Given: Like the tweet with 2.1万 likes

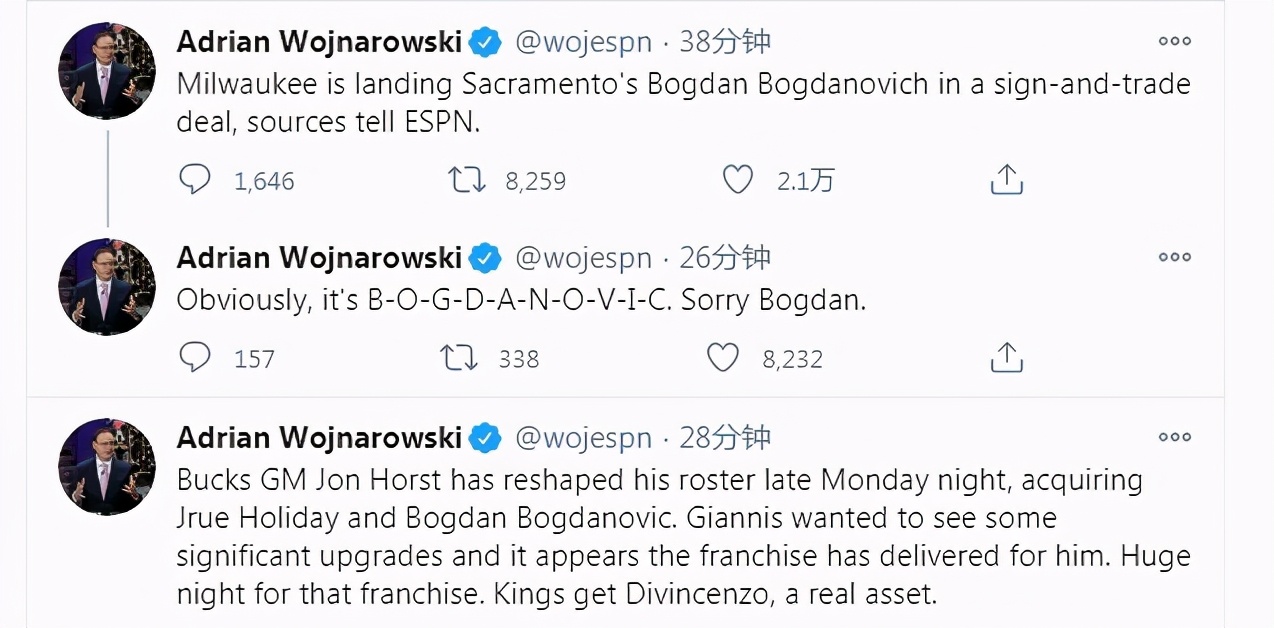Looking at the screenshot, I should [x=737, y=180].
